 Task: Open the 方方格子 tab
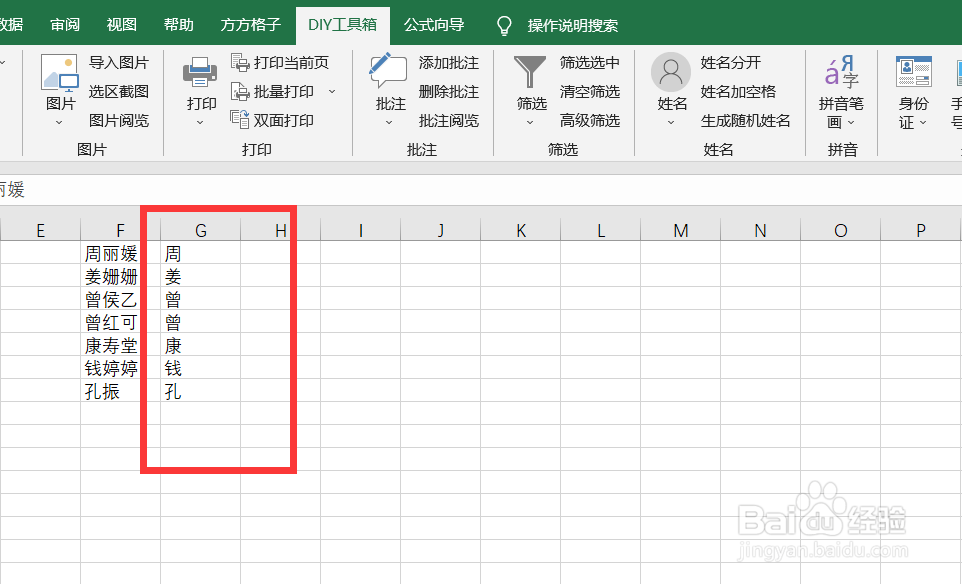[250, 25]
